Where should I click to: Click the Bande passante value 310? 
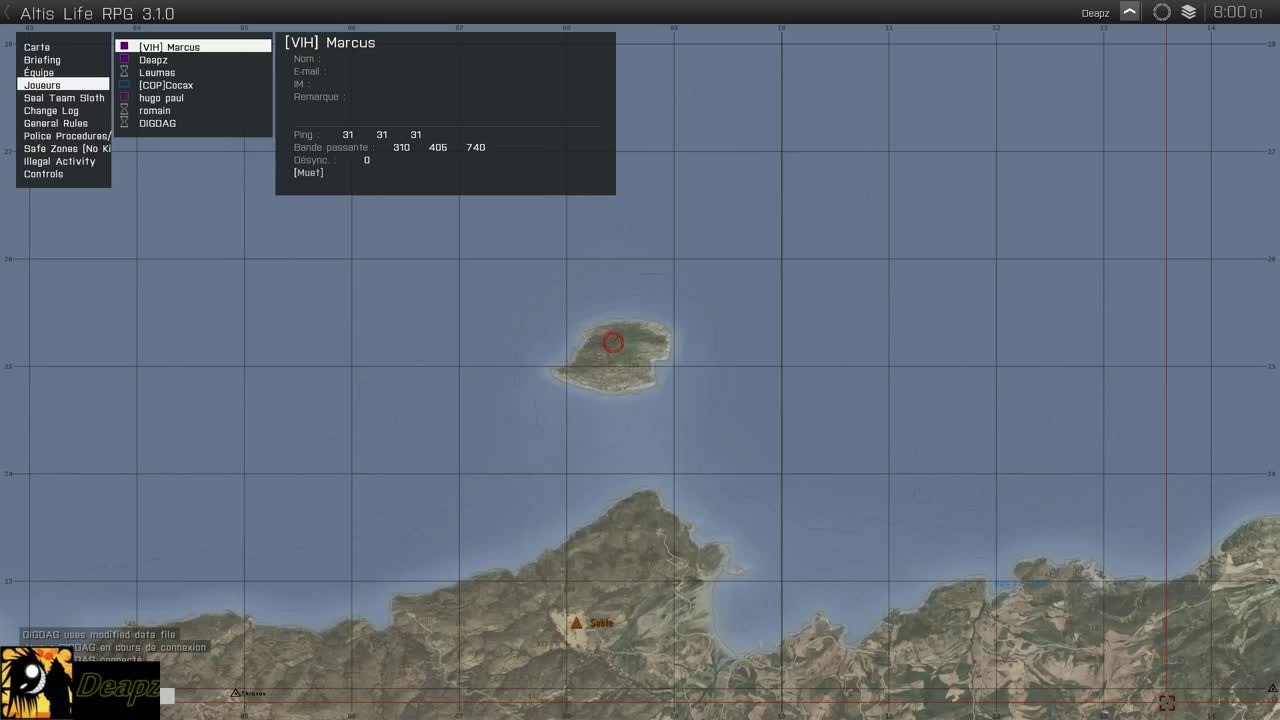[401, 148]
